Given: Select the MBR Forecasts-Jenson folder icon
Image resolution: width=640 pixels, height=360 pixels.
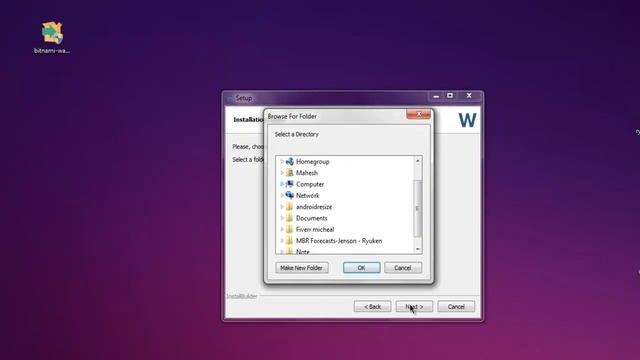Looking at the screenshot, I should [x=289, y=240].
